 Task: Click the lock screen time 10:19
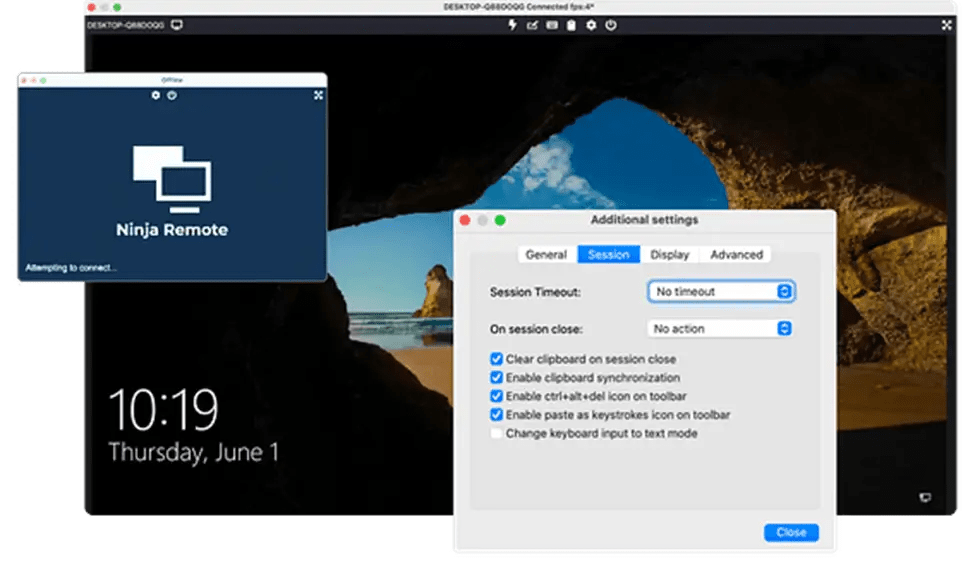coord(164,410)
